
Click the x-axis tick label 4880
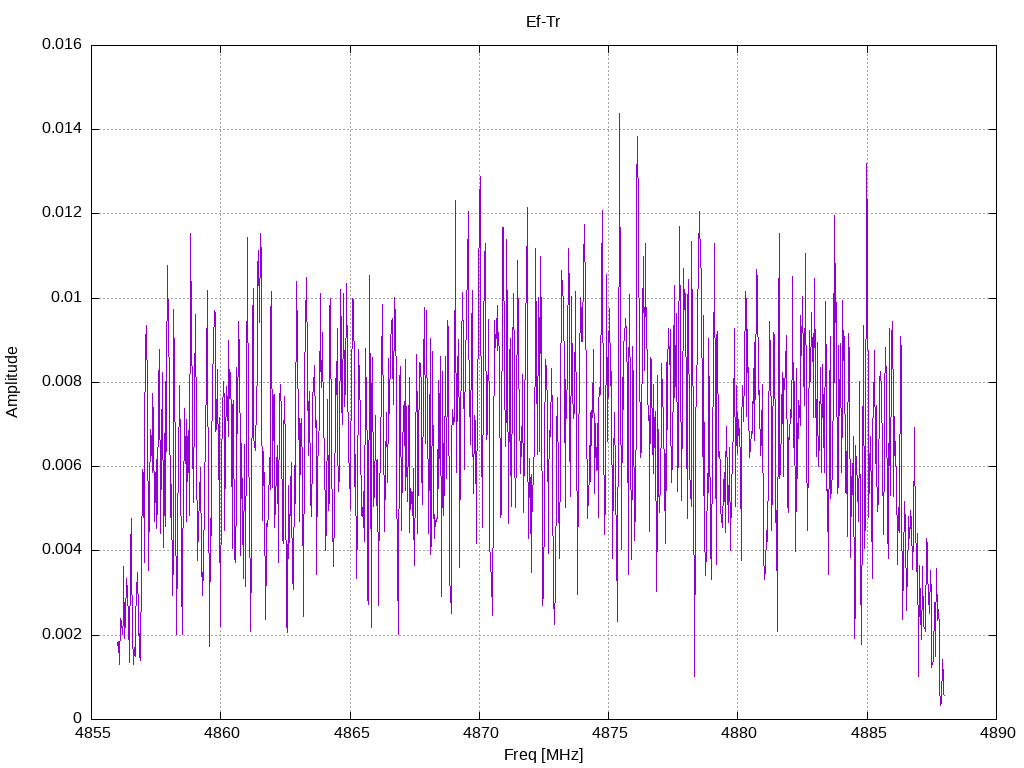pos(738,733)
